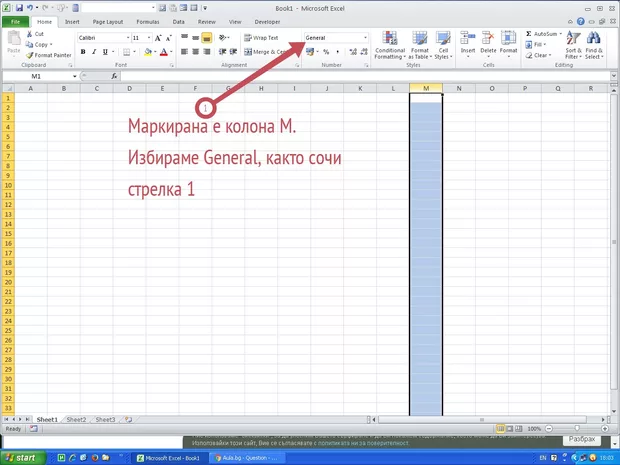Expand the Calibri font name dropdown
The image size is (620, 465).
124,38
